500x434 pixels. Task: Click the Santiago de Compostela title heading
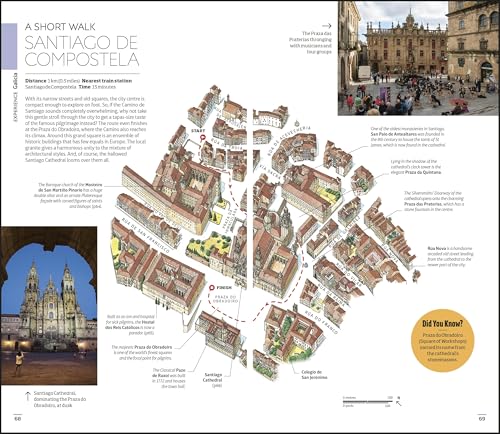tap(82, 51)
